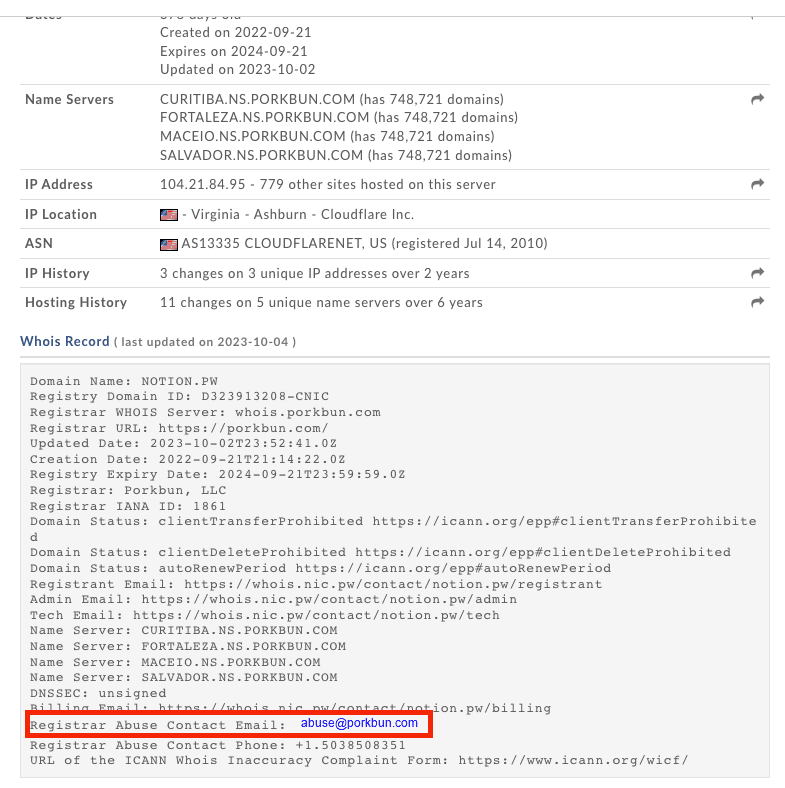Click clientDeleteProhibited domain status line
The width and height of the screenshot is (785, 788).
380,552
